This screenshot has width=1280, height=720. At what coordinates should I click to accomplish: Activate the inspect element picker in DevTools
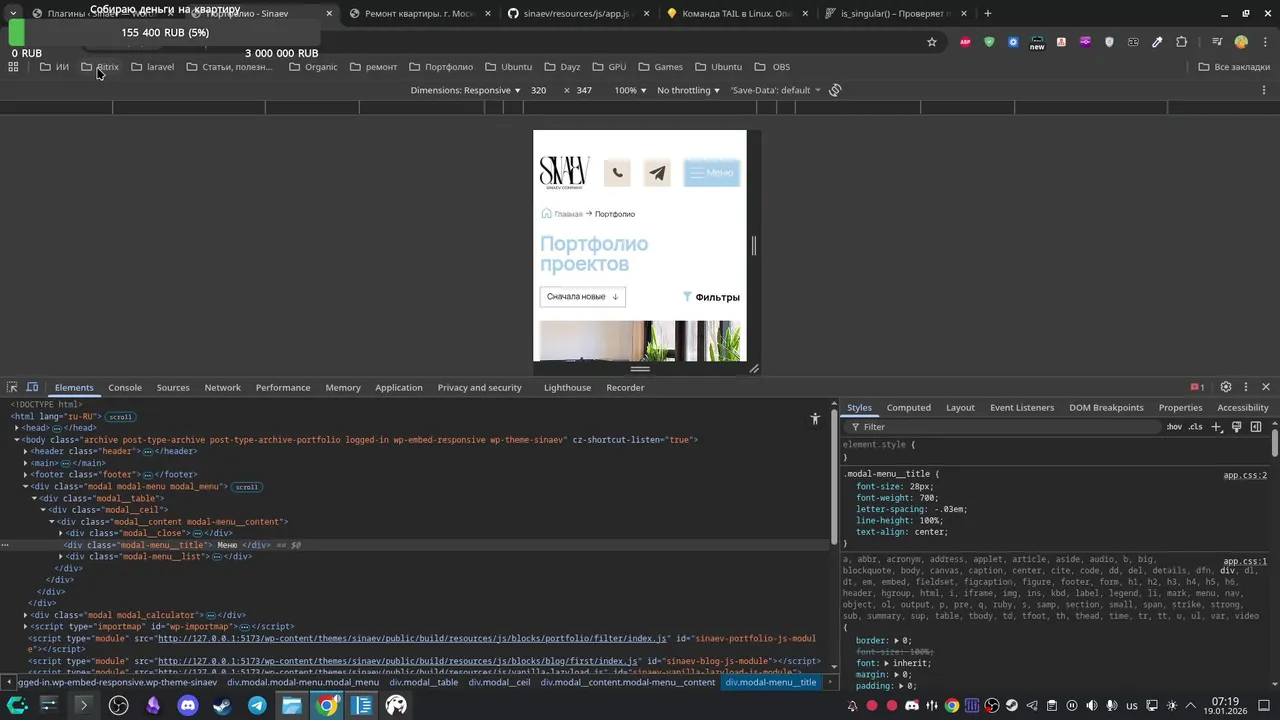click(x=13, y=387)
